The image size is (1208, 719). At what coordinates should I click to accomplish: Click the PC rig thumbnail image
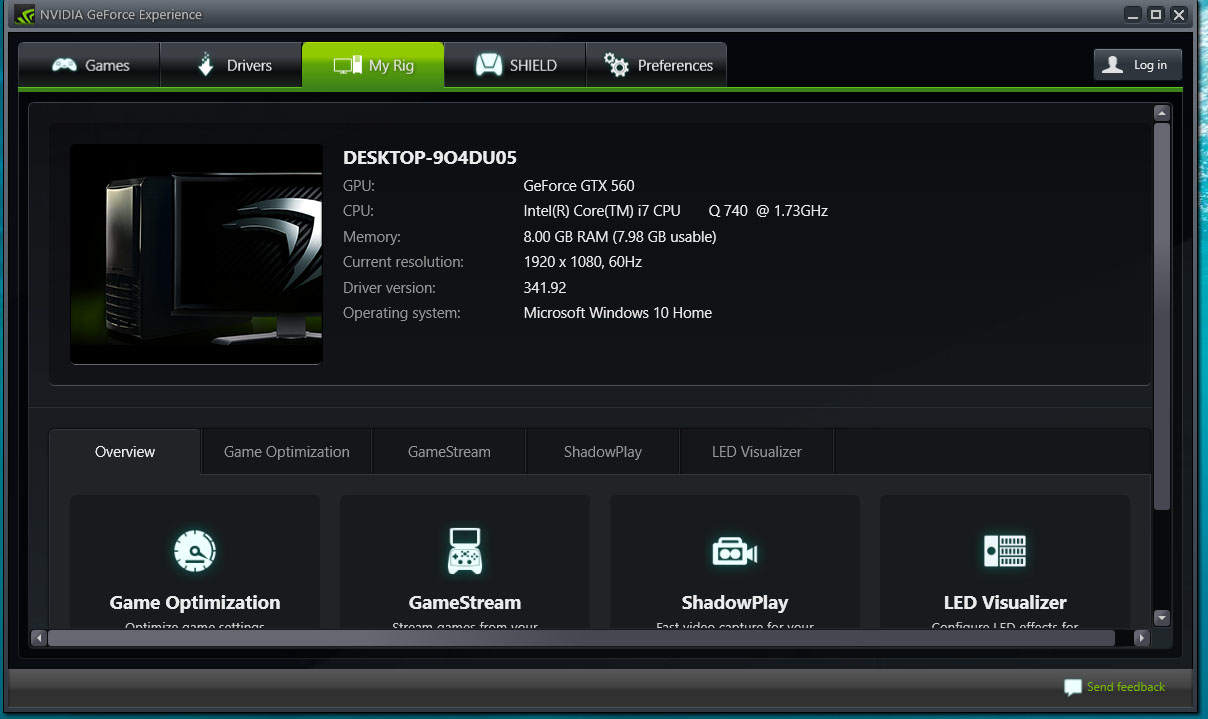point(196,254)
